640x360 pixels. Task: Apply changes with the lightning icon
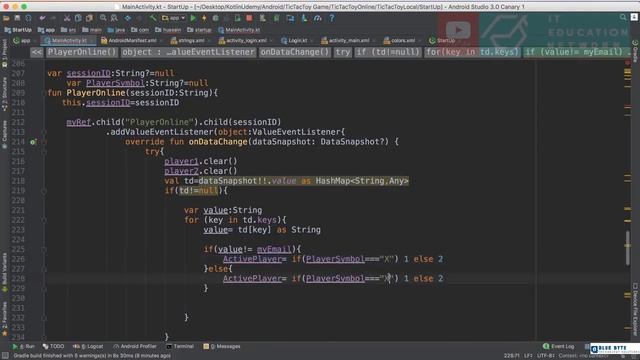tap(204, 18)
